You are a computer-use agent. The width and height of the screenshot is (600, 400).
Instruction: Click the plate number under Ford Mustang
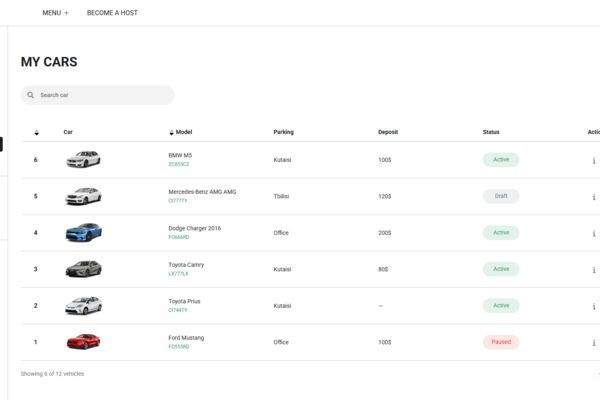(179, 347)
